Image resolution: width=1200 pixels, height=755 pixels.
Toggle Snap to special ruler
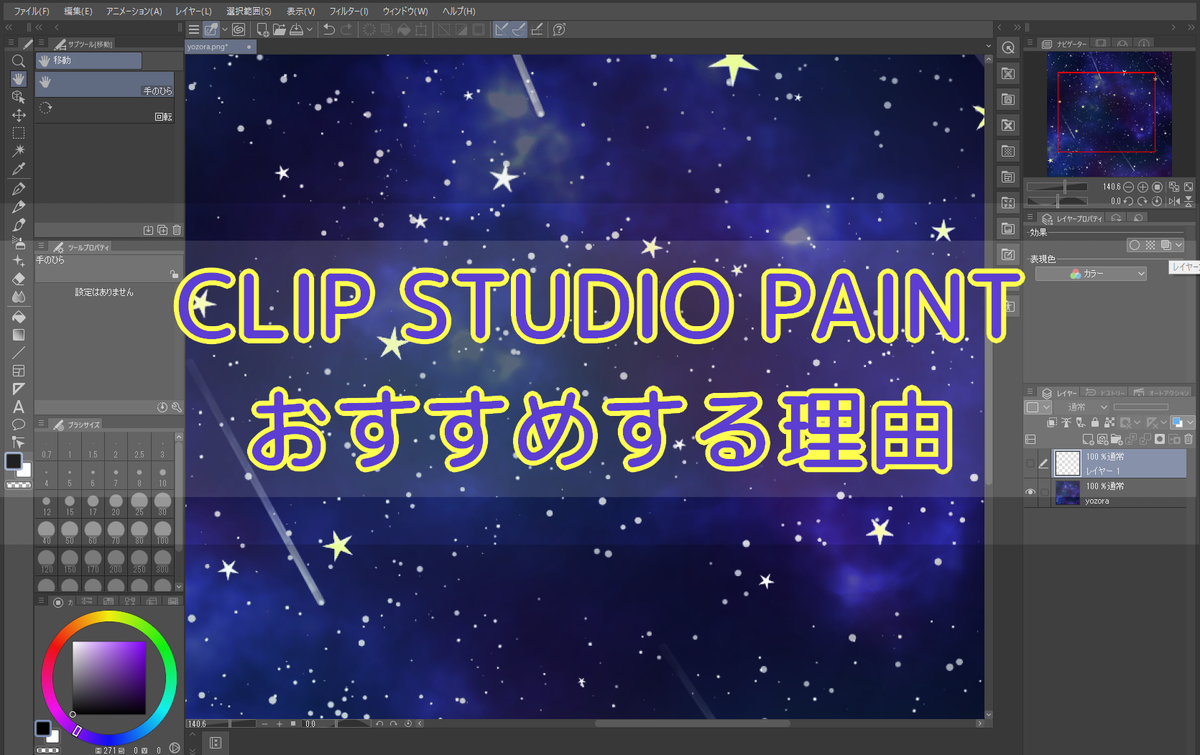519,29
